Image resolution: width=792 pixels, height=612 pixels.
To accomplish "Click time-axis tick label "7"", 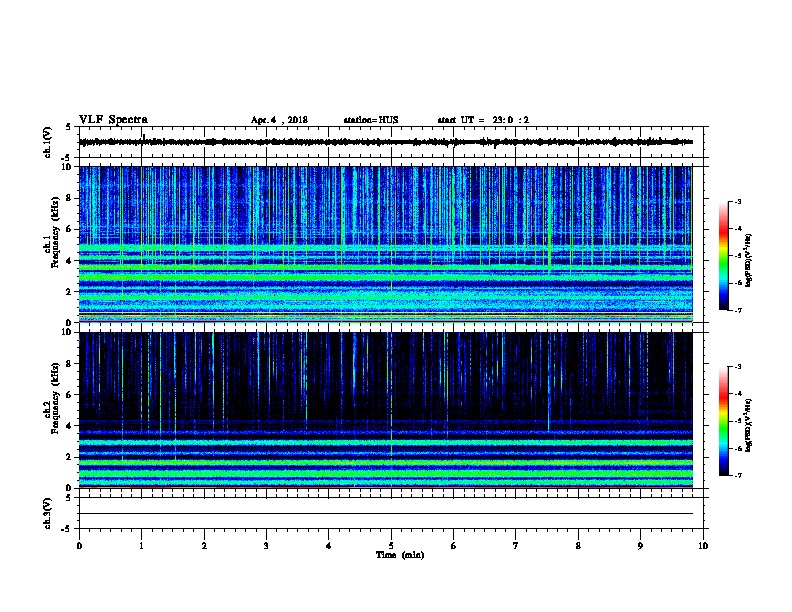I will point(516,546).
